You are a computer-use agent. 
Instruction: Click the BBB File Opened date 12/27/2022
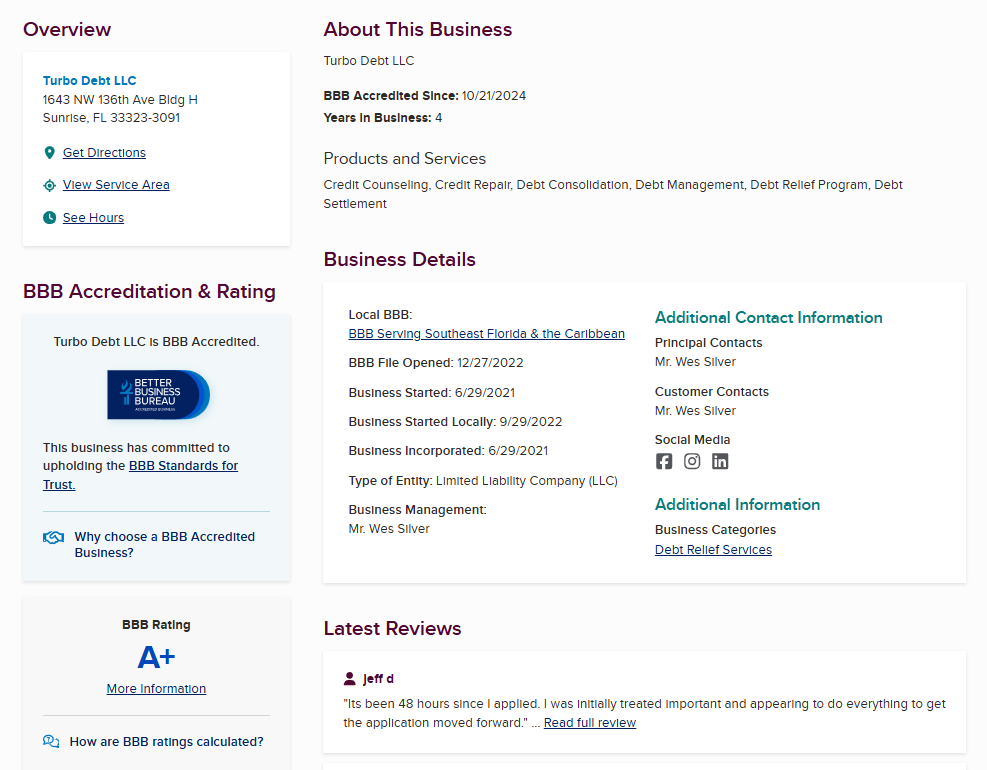(490, 363)
